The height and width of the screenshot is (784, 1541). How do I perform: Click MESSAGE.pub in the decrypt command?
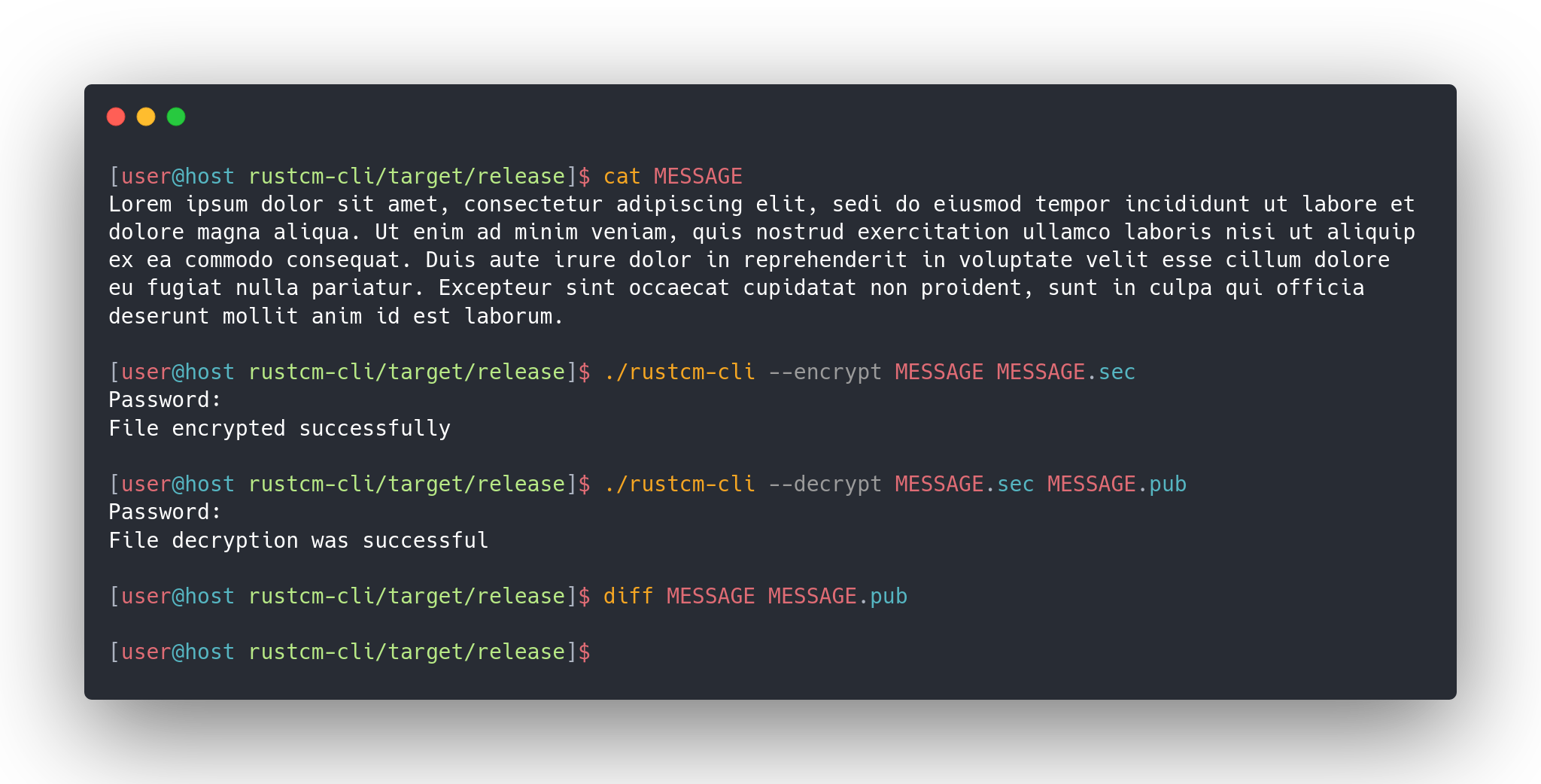(1117, 484)
